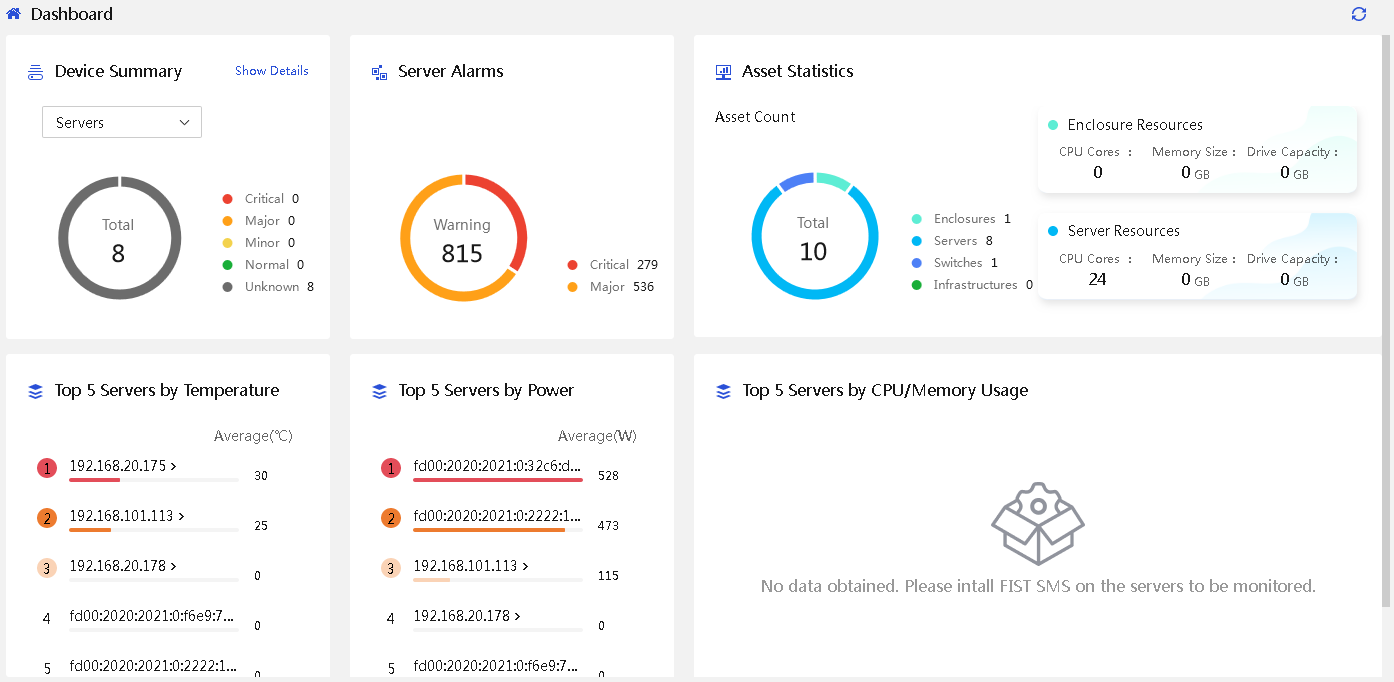The image size is (1394, 682).
Task: Click the Top 5 Servers by Power icon
Action: click(x=379, y=391)
